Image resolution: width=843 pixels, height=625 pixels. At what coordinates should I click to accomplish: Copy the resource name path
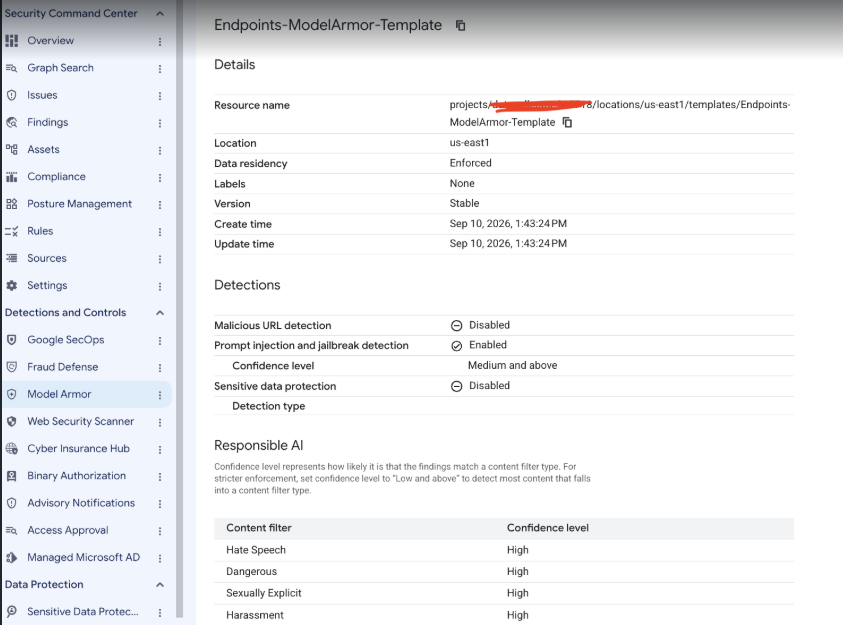tap(567, 123)
